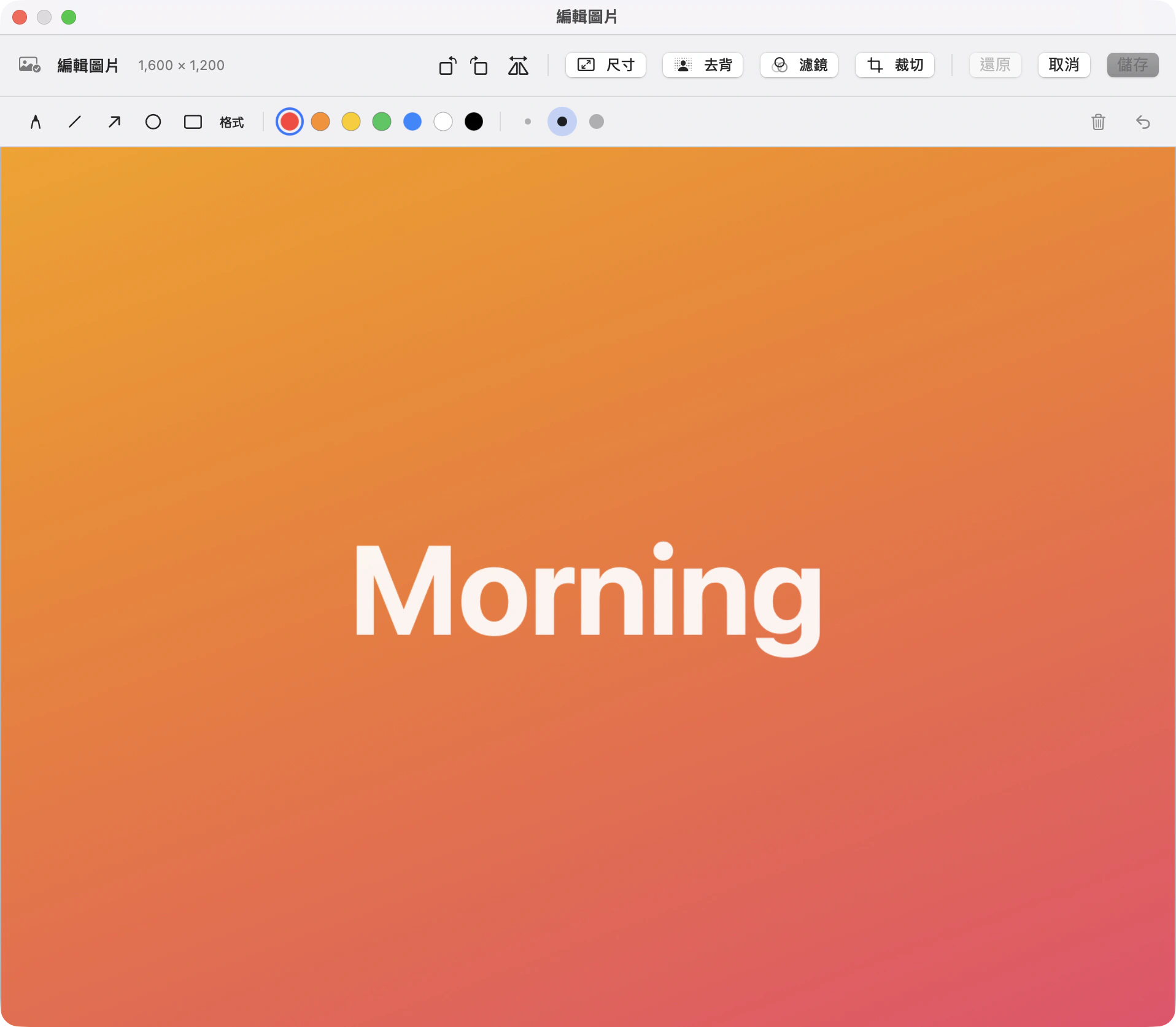Click the 還原 restore button
1176x1027 pixels.
(x=996, y=65)
